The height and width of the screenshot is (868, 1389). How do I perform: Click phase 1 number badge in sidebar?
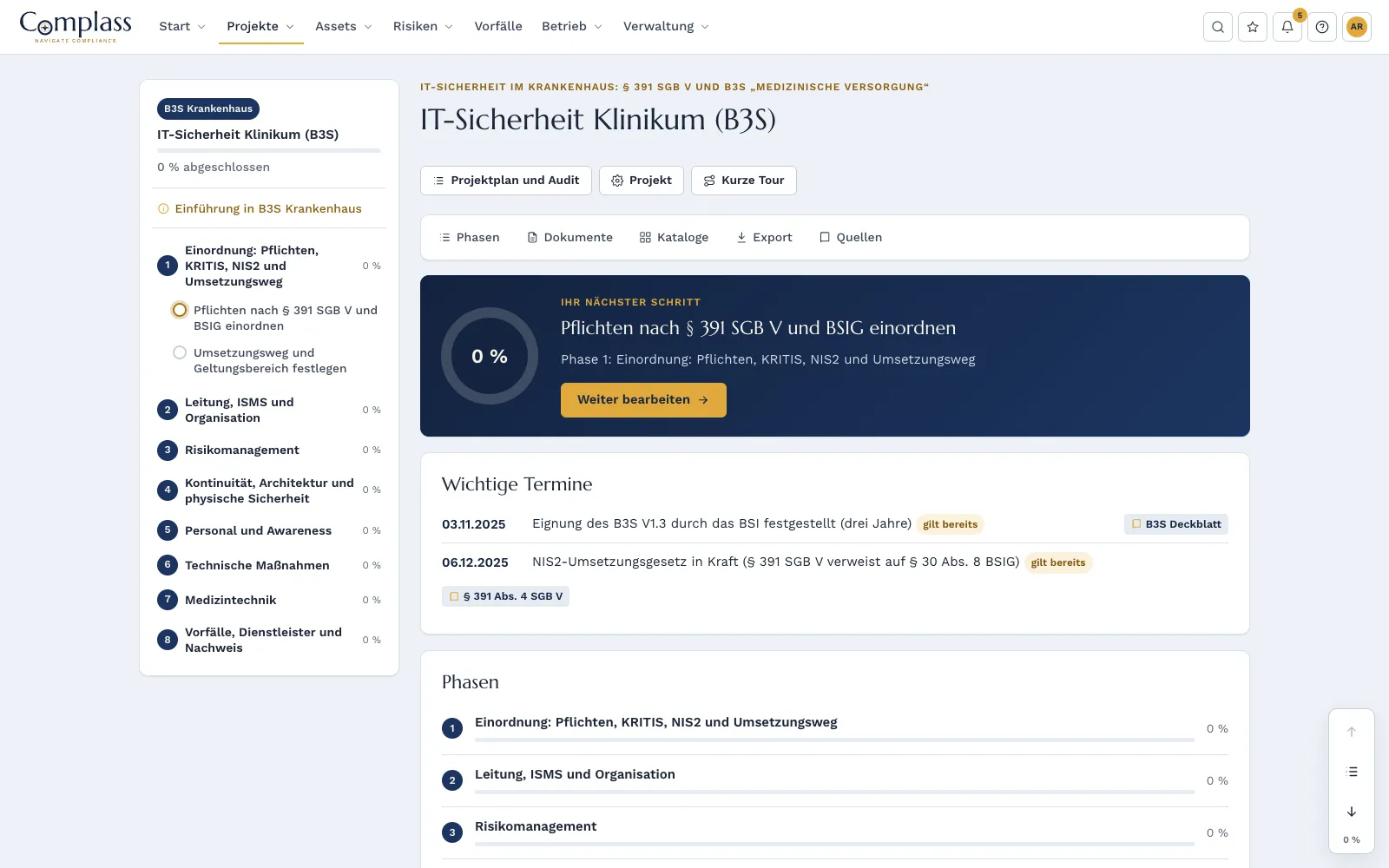tap(168, 266)
